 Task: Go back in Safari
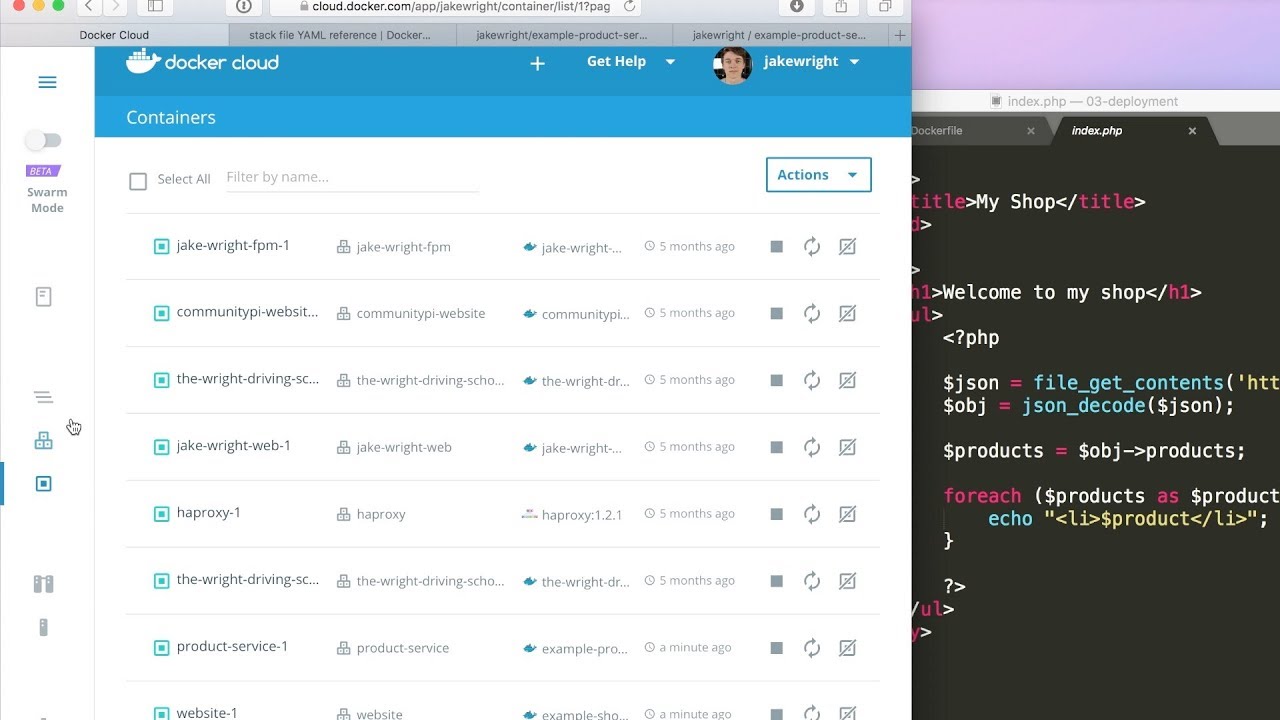pos(89,6)
